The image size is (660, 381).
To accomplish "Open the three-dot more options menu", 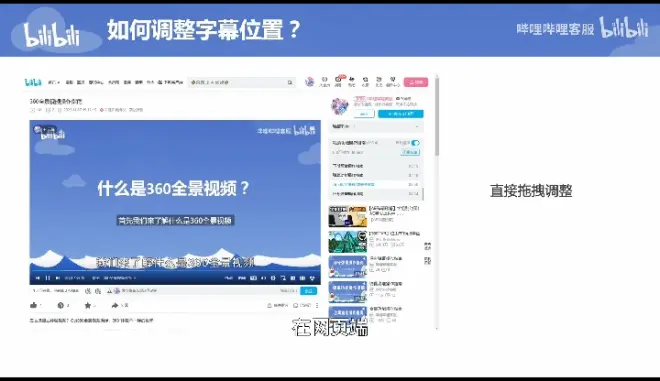I will click(x=317, y=305).
